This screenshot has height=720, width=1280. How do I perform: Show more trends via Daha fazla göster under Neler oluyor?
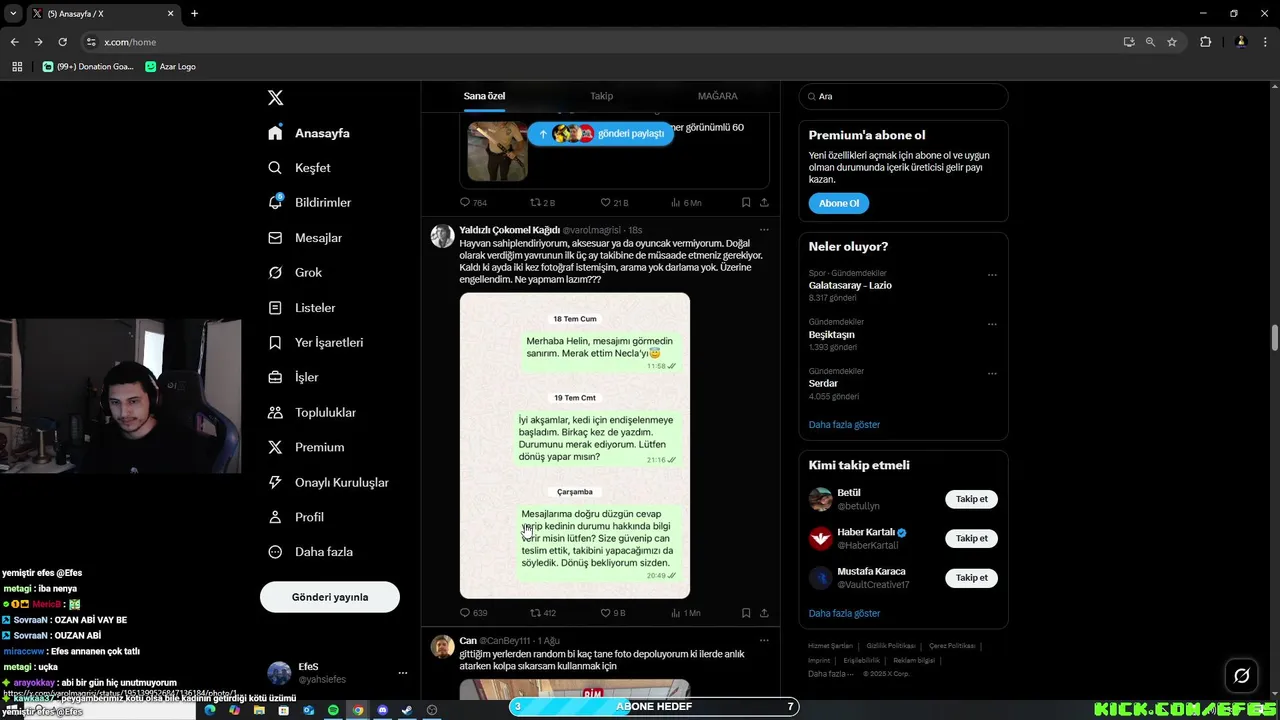click(844, 424)
